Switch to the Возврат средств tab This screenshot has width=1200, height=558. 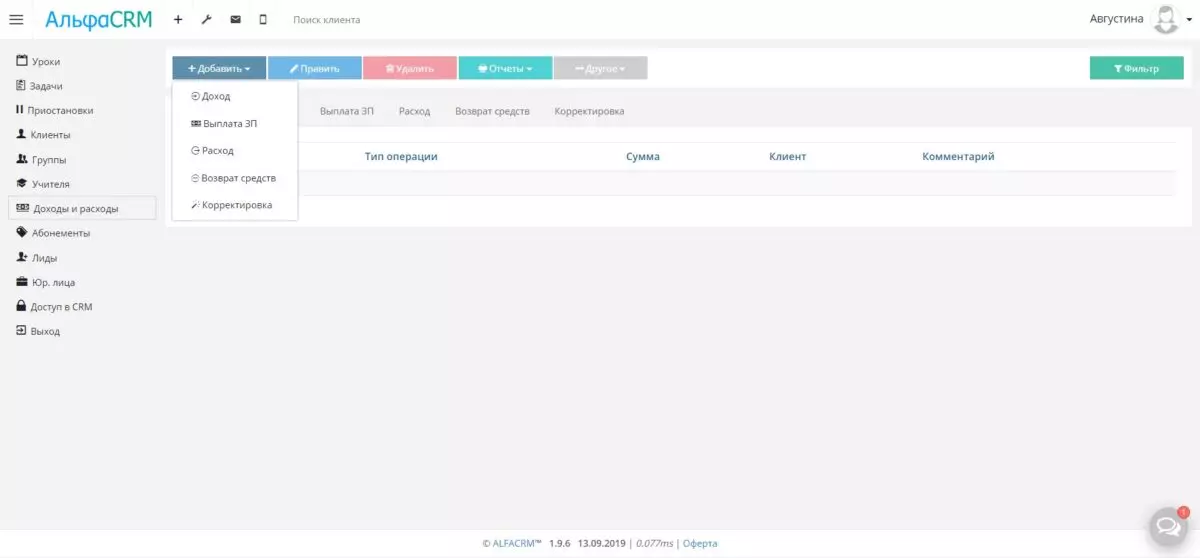(492, 111)
